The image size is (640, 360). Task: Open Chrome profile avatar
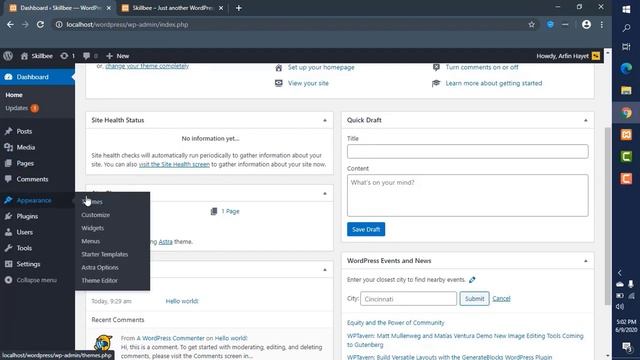[x=587, y=24]
